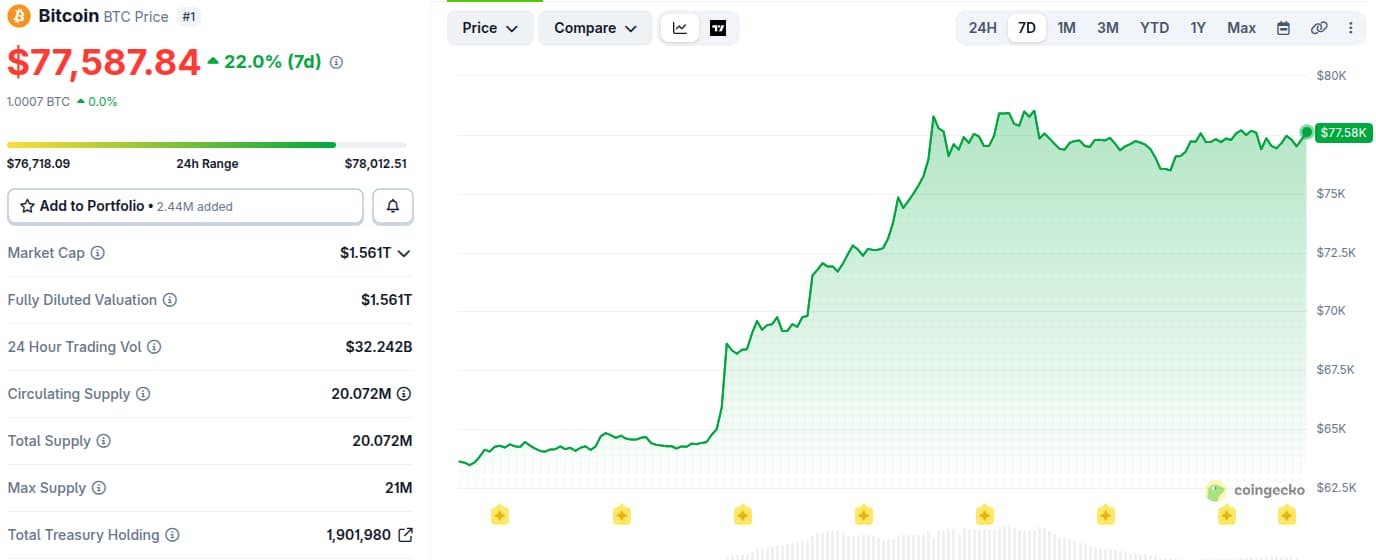
Task: Click the last yellow news marker below chart
Action: (x=1286, y=515)
